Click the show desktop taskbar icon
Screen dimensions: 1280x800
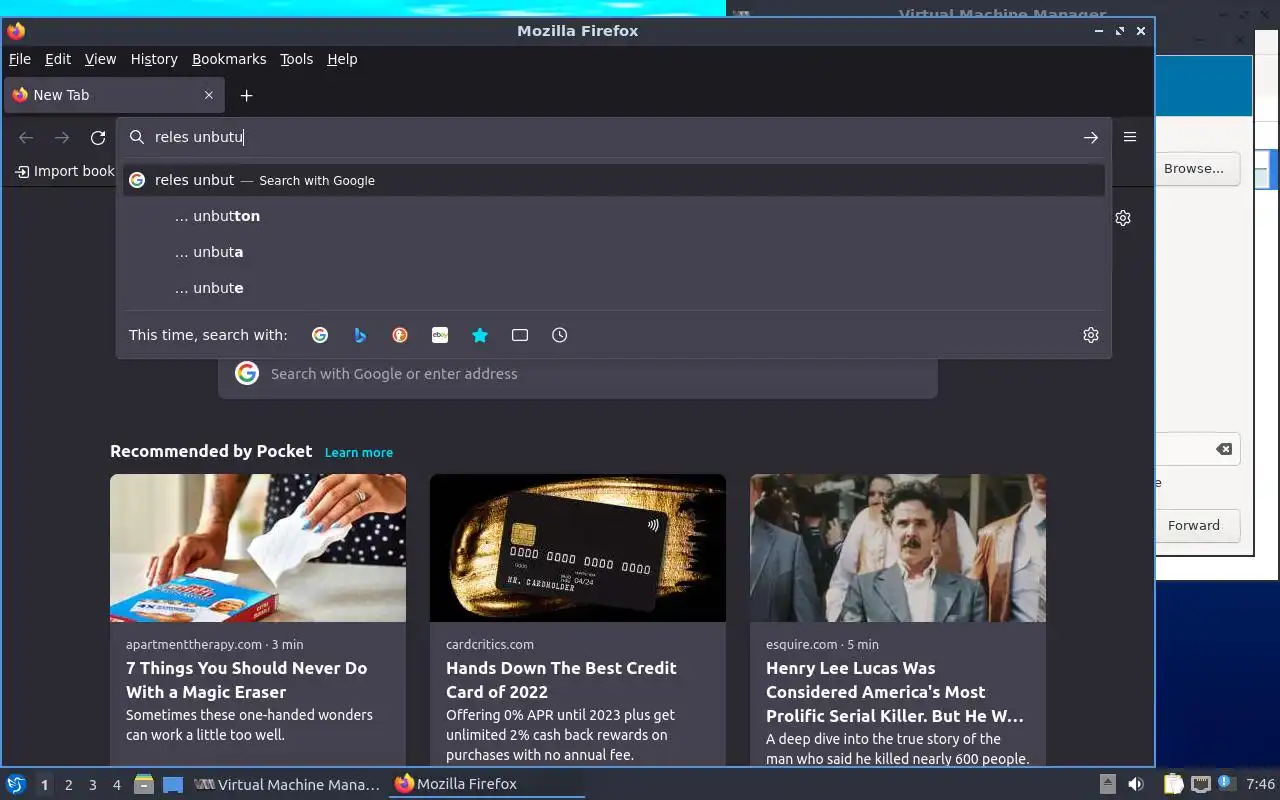172,784
